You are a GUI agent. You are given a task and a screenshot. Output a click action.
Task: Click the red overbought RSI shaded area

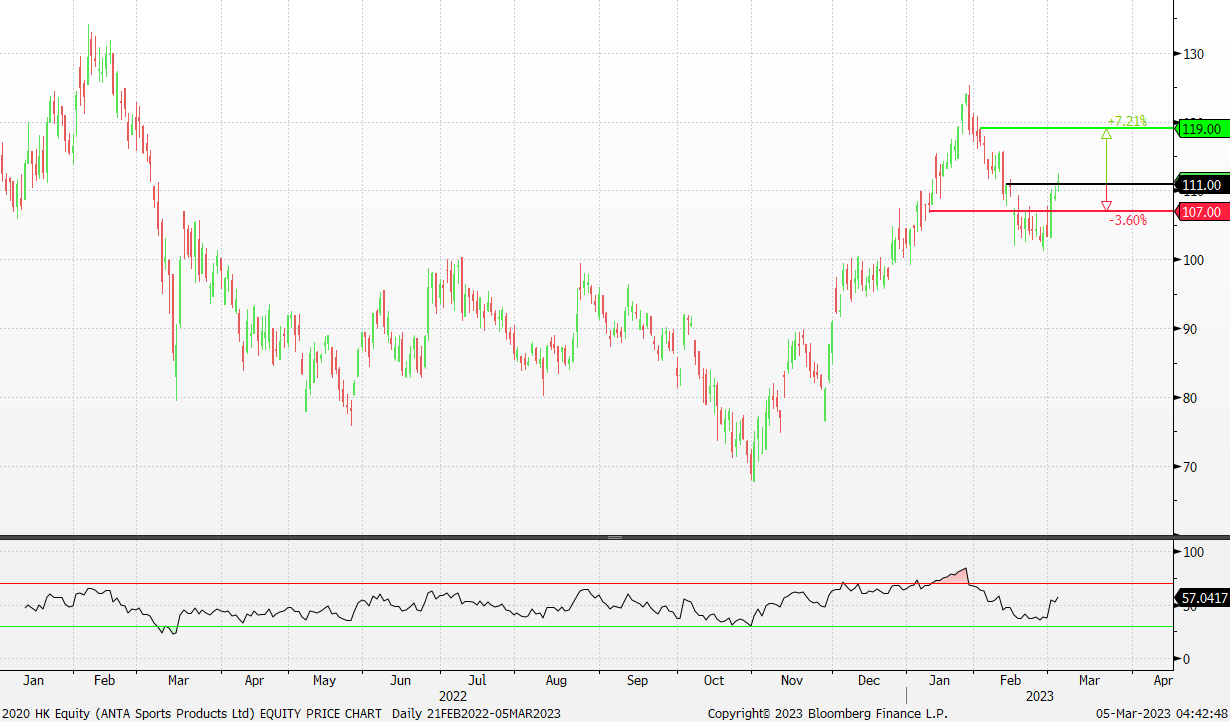point(955,577)
